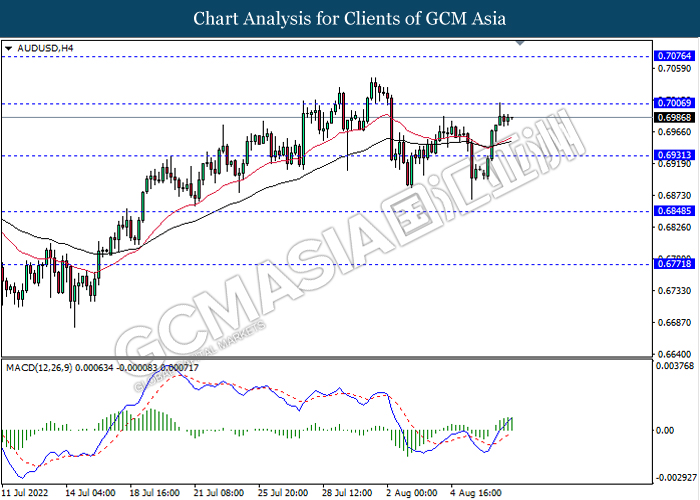Open the AUDUSD,H4 chart menu arrow
Screen dimensions: 700x500
pyautogui.click(x=8, y=48)
